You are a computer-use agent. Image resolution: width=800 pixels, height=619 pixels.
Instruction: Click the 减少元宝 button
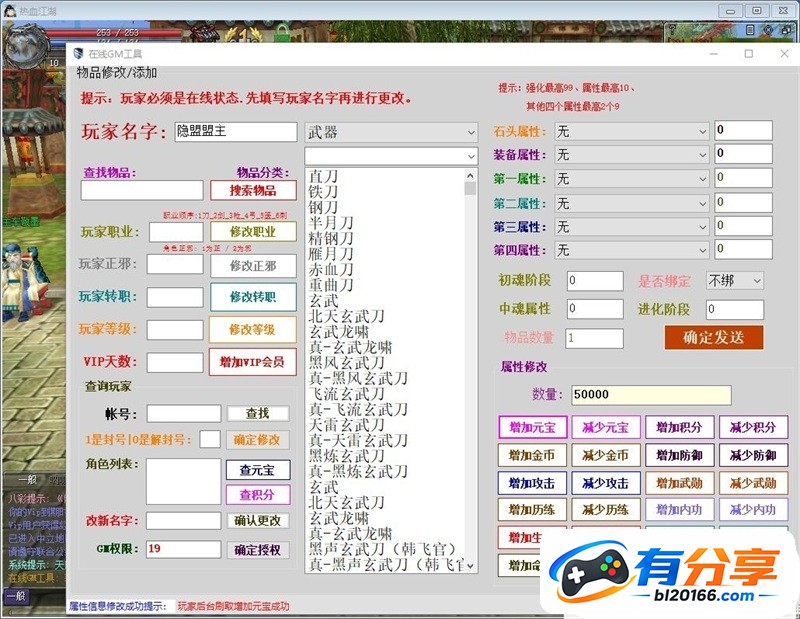pos(606,427)
